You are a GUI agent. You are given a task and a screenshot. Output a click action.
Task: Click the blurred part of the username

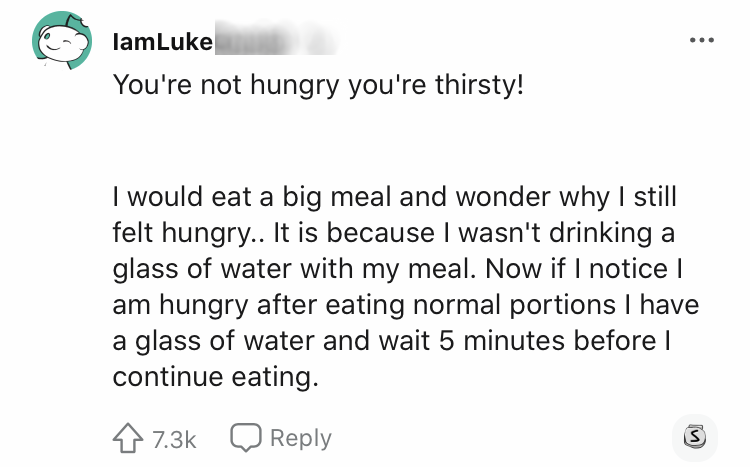pyautogui.click(x=270, y=42)
